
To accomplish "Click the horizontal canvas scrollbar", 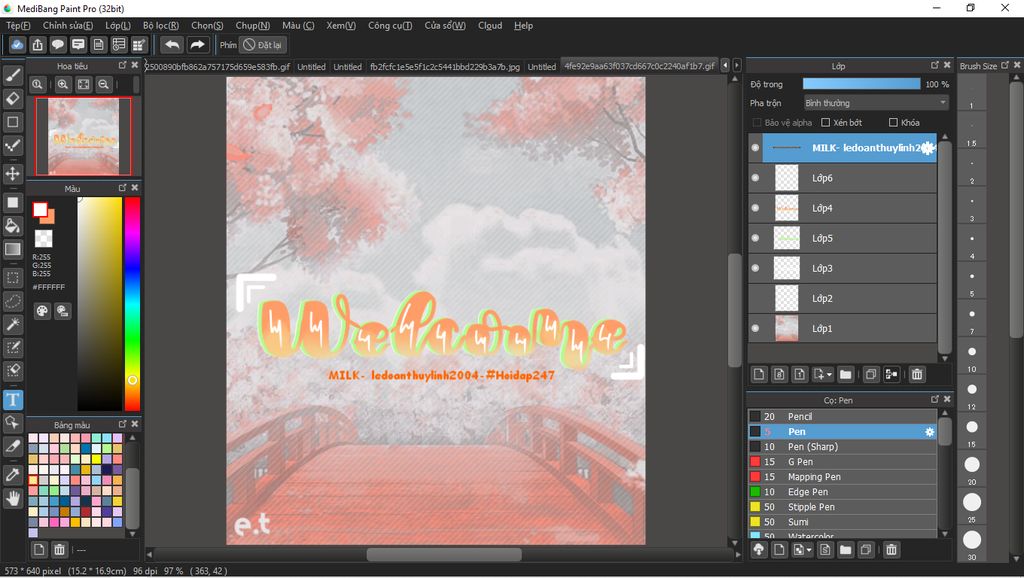I will tap(444, 554).
